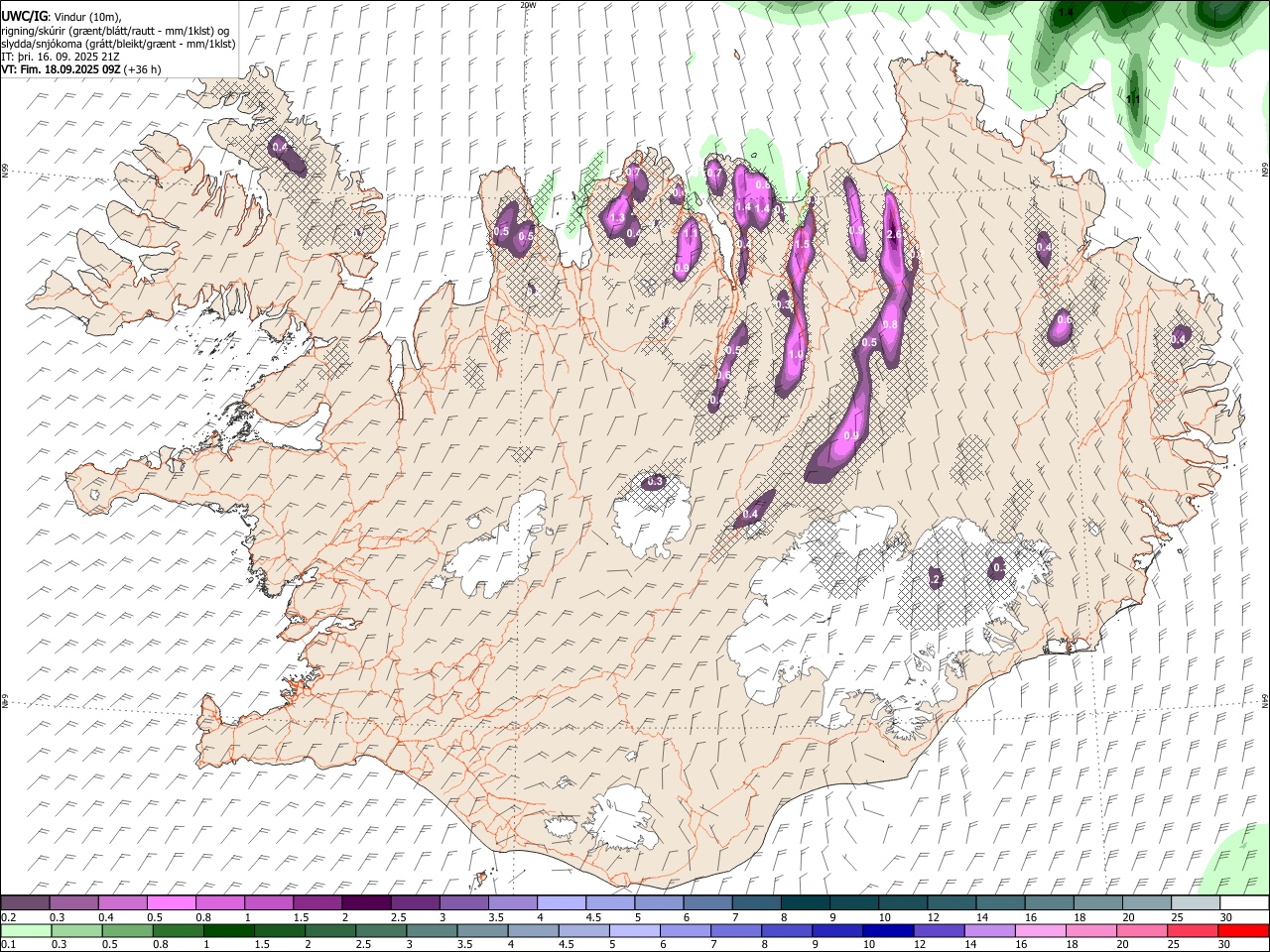The image size is (1270, 952).
Task: Click the 1.1 value in the northeast green area
Action: tap(1134, 100)
